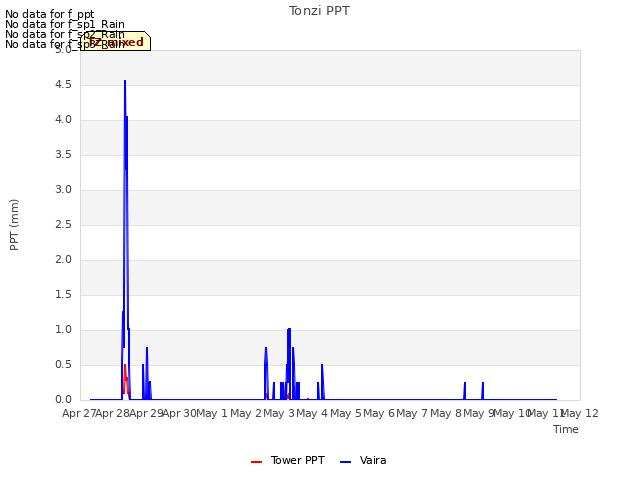Click the May 5 x-axis date label
The height and width of the screenshot is (480, 640).
(346, 413)
